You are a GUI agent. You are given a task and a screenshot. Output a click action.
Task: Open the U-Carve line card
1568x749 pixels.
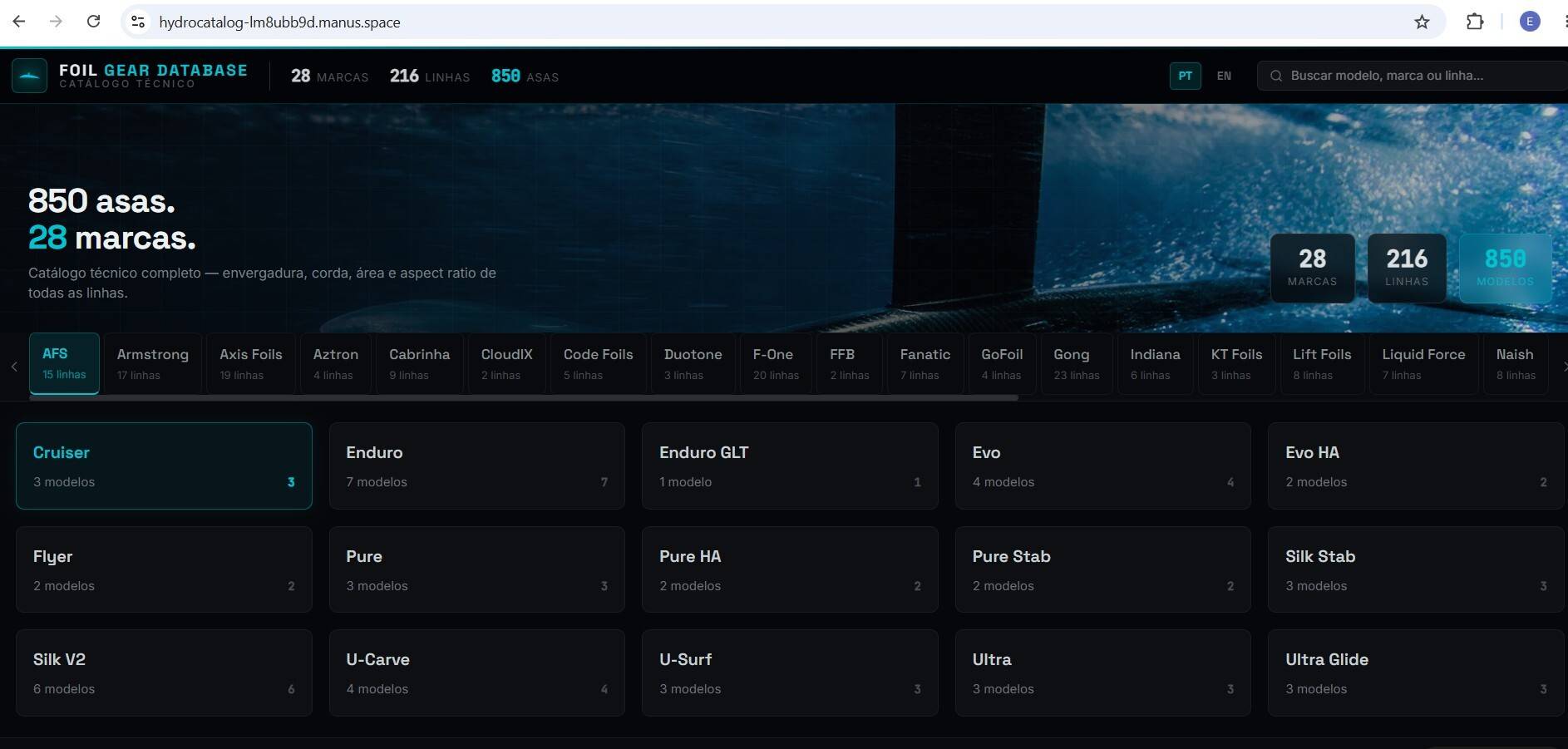477,673
